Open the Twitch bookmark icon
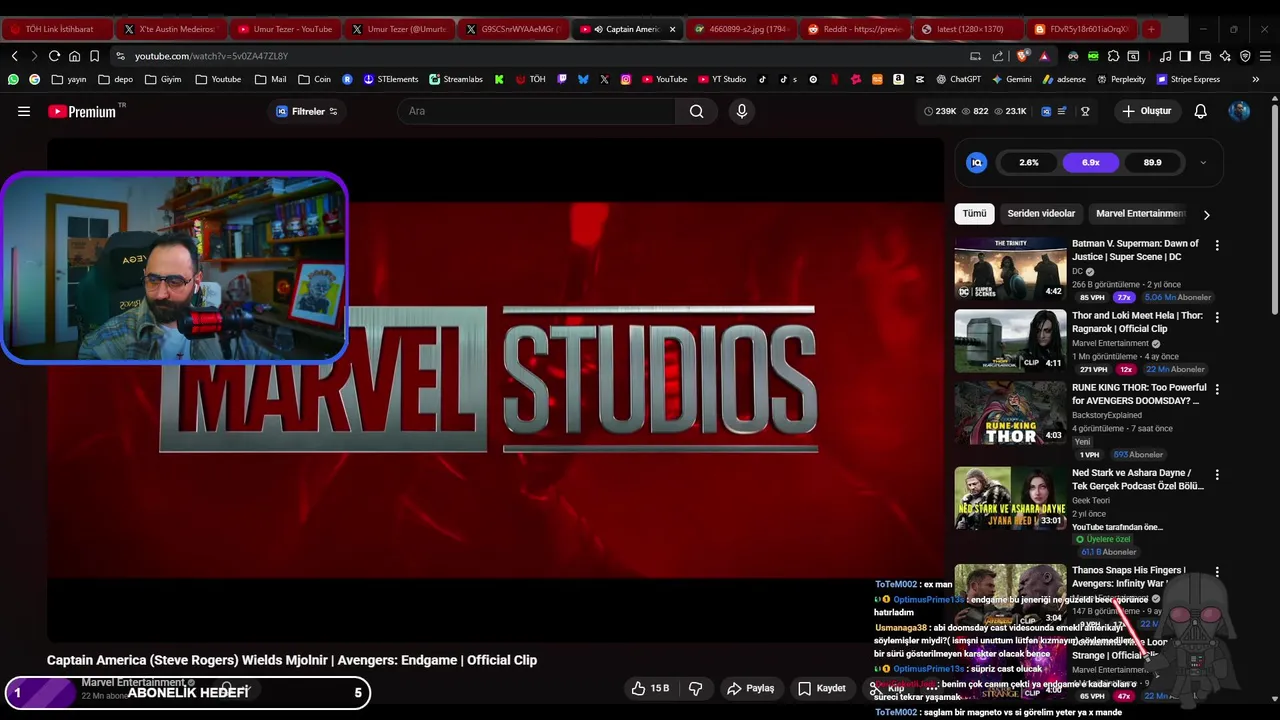 (x=562, y=79)
